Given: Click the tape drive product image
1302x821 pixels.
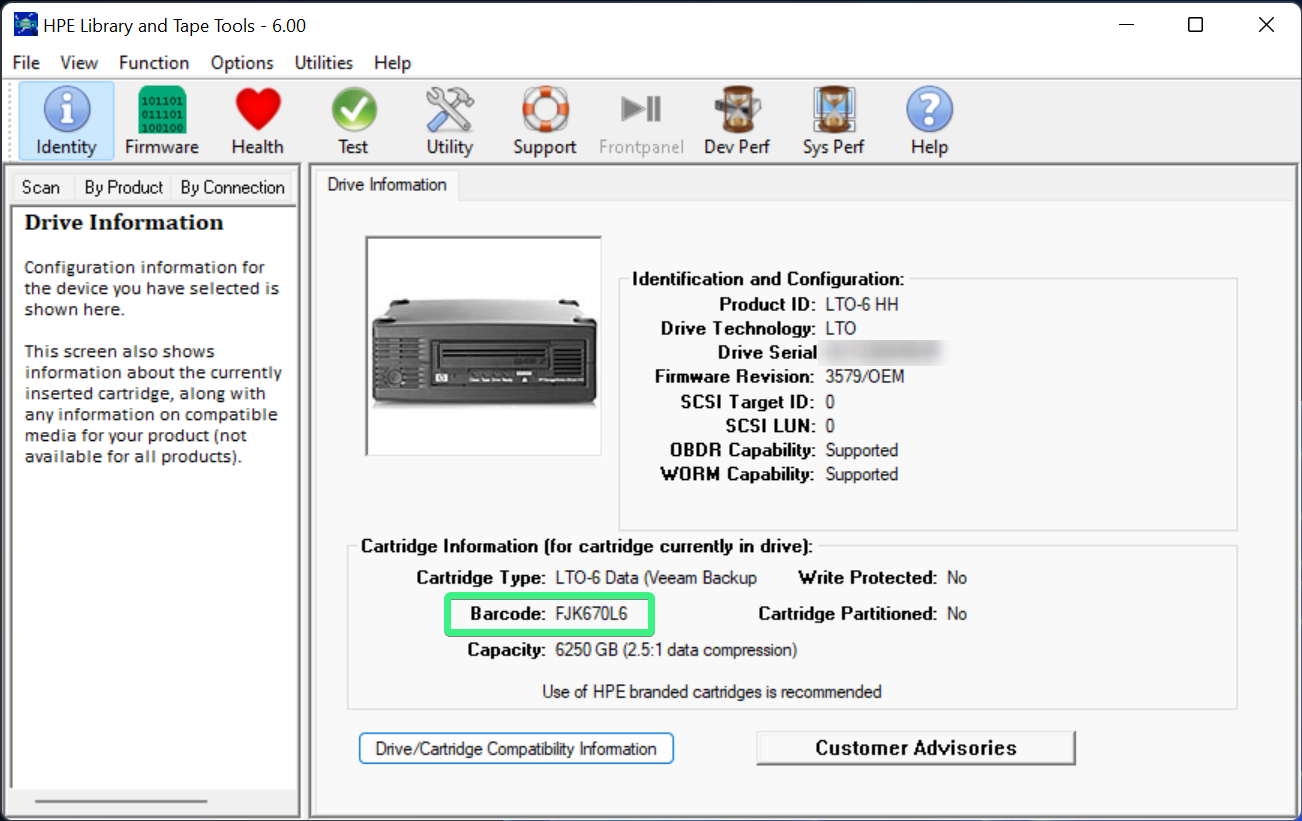Looking at the screenshot, I should (484, 346).
